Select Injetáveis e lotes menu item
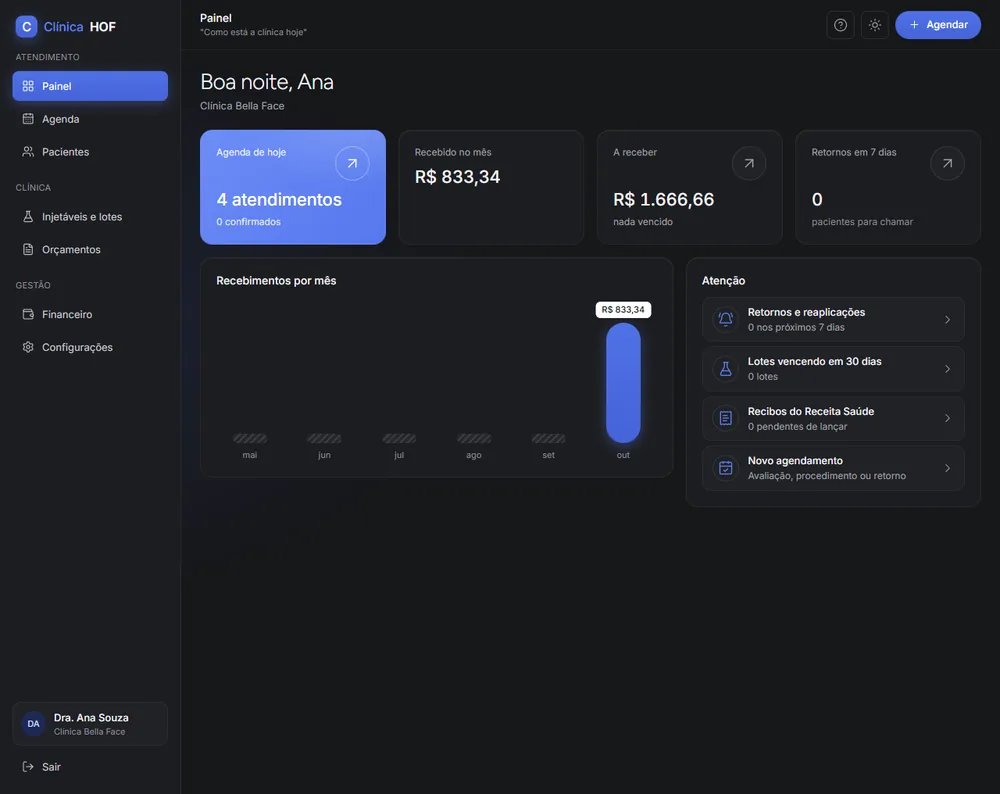 (x=90, y=217)
